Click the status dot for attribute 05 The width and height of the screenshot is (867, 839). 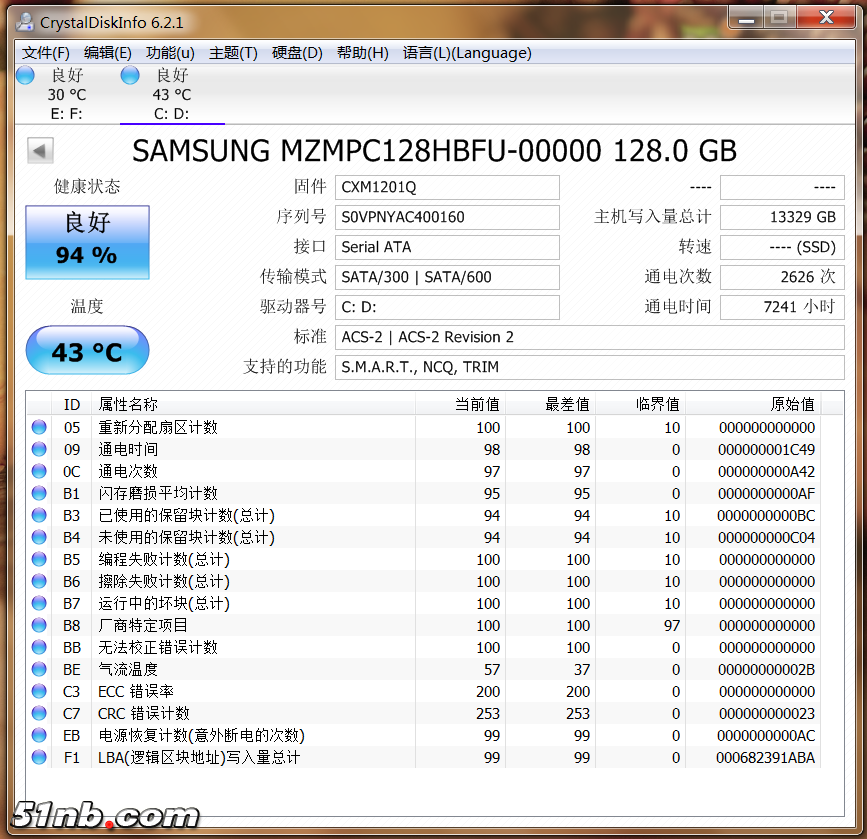[39, 428]
